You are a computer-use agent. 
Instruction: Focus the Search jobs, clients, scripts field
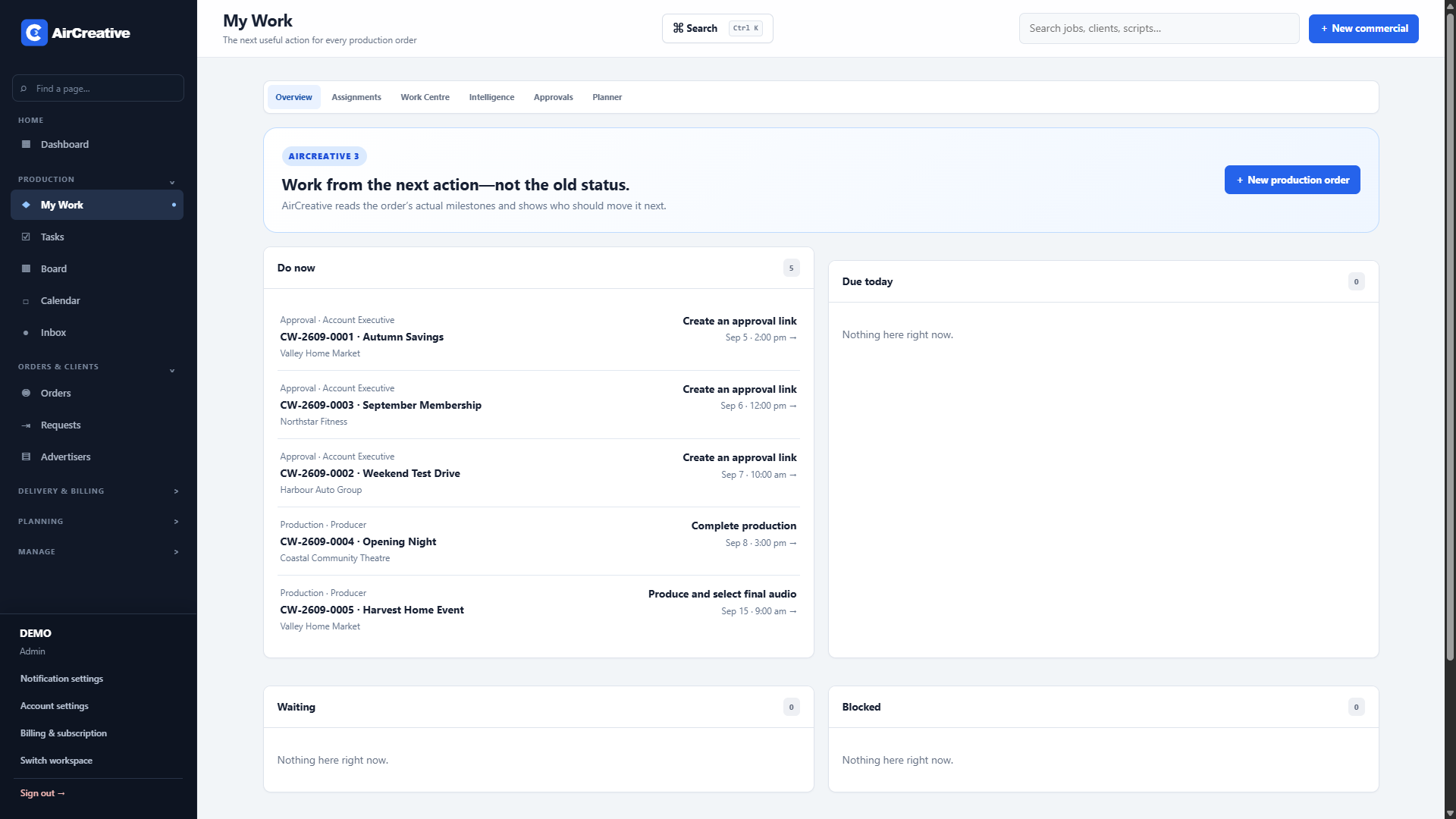1159,28
